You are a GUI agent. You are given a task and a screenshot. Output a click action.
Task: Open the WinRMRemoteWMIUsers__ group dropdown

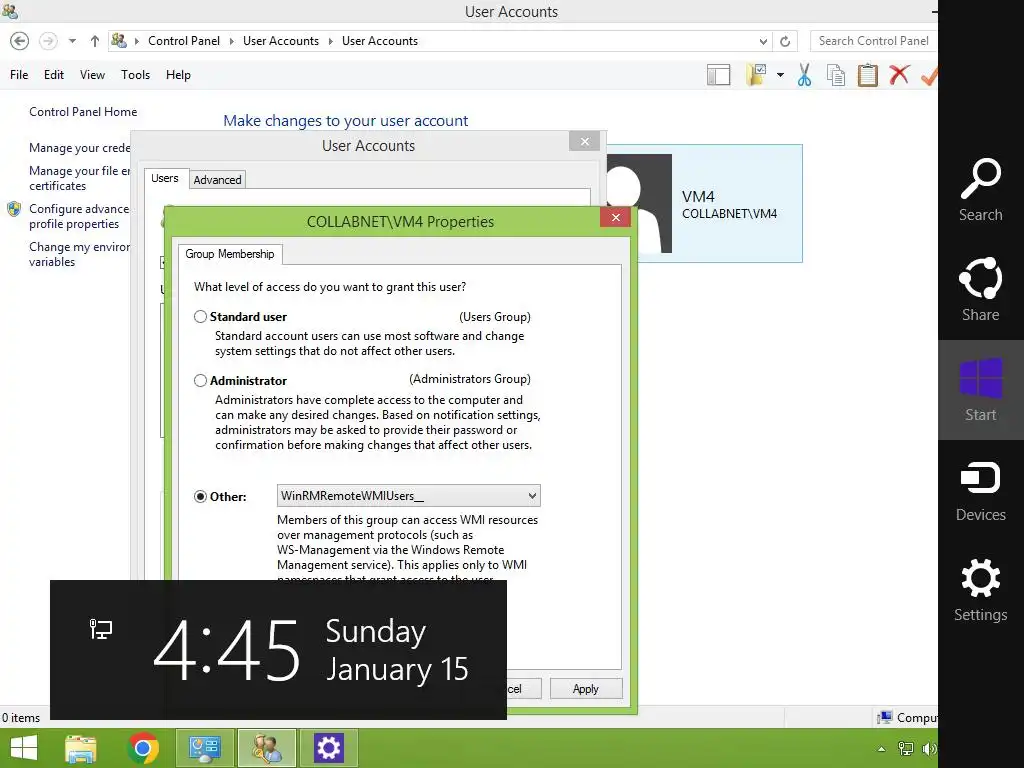coord(409,496)
